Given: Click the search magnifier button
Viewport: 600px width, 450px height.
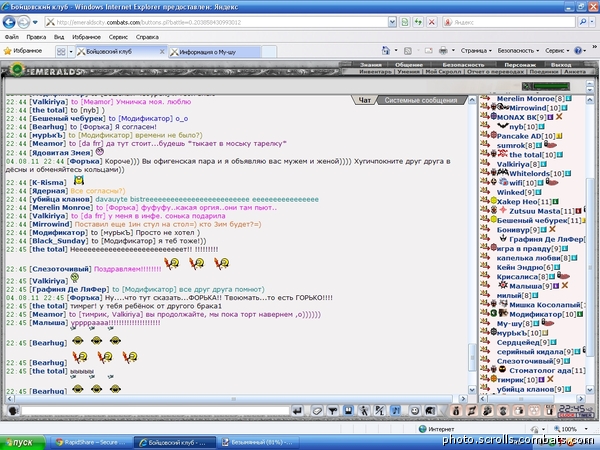Looking at the screenshot, I should click(583, 22).
